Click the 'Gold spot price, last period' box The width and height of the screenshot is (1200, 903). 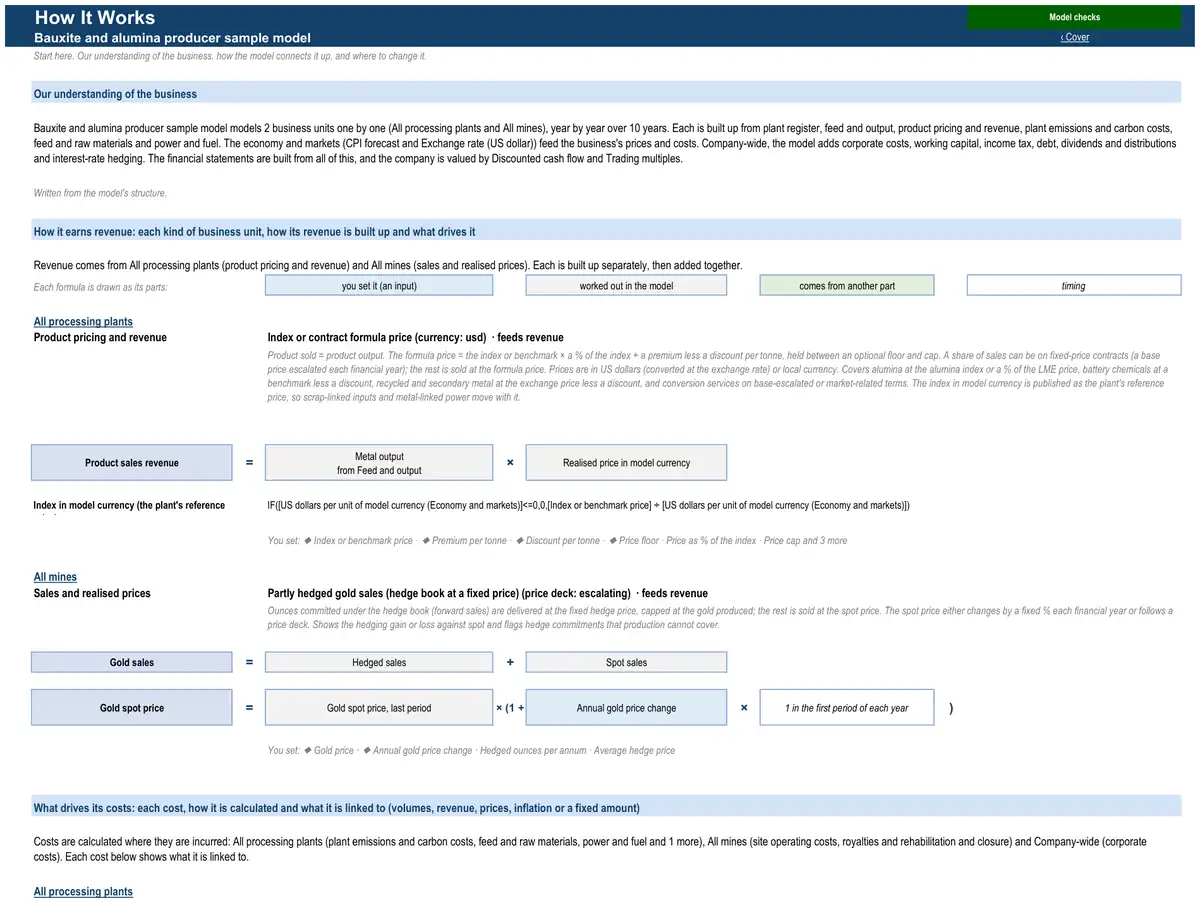coord(379,708)
